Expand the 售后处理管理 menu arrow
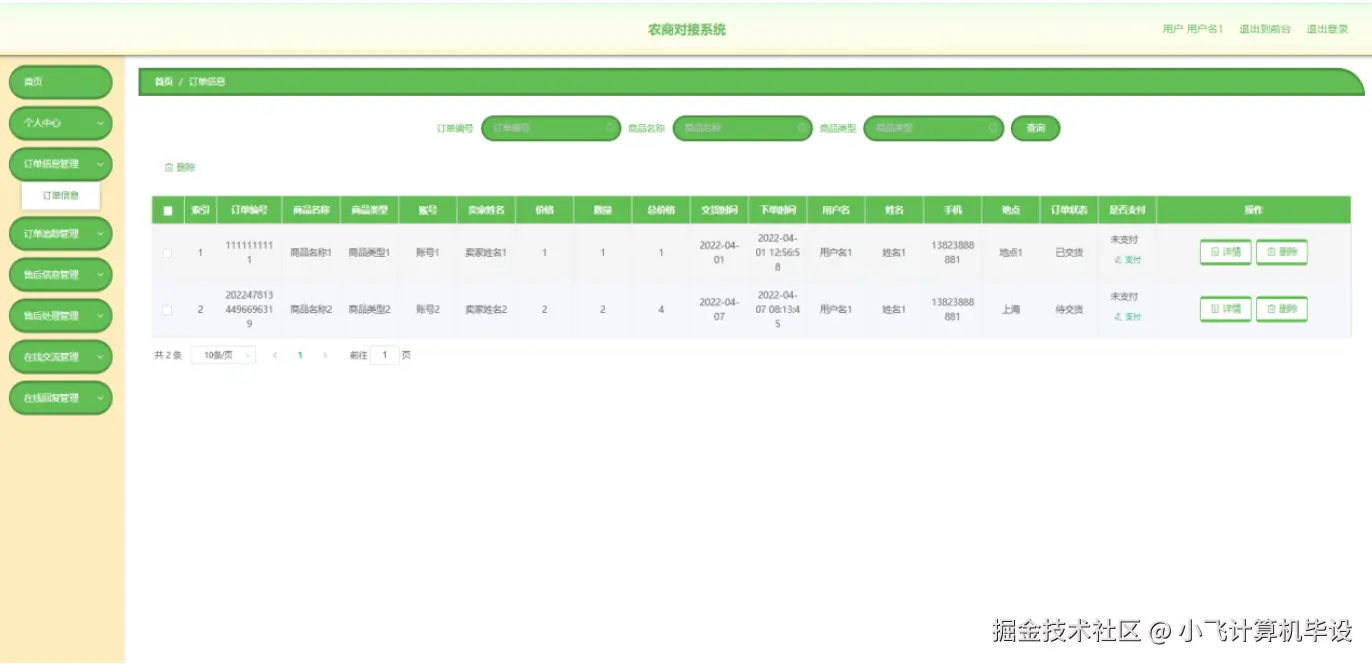The image size is (1372, 664). [x=100, y=316]
